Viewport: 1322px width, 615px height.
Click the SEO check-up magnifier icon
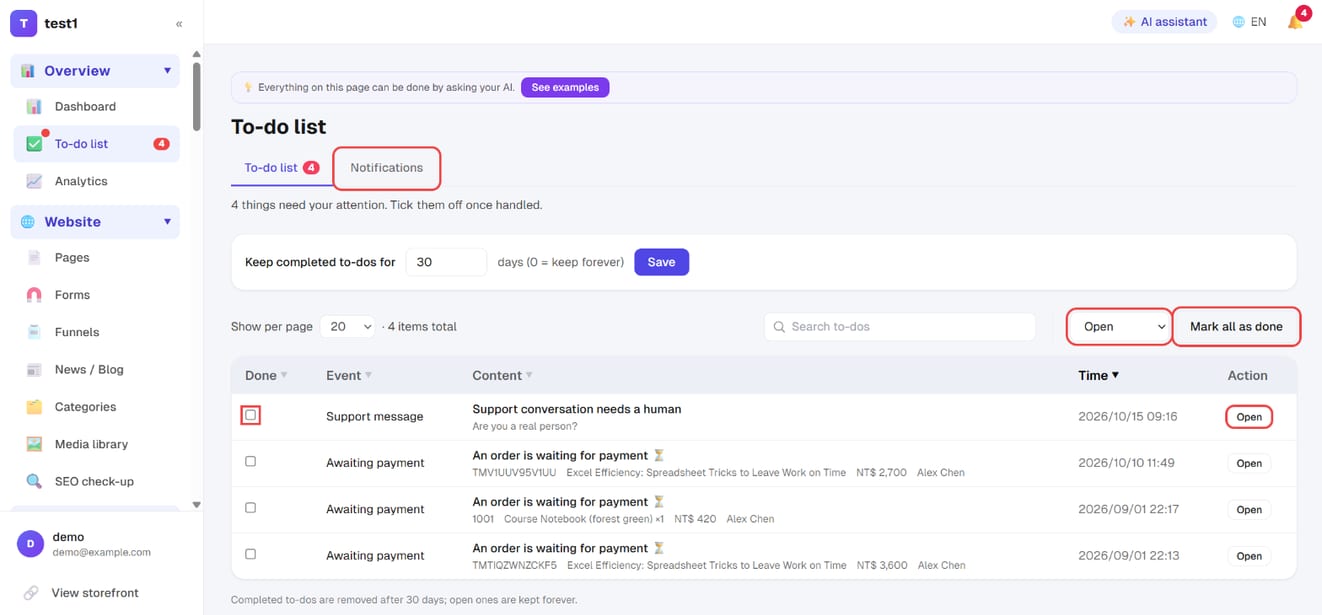click(34, 481)
